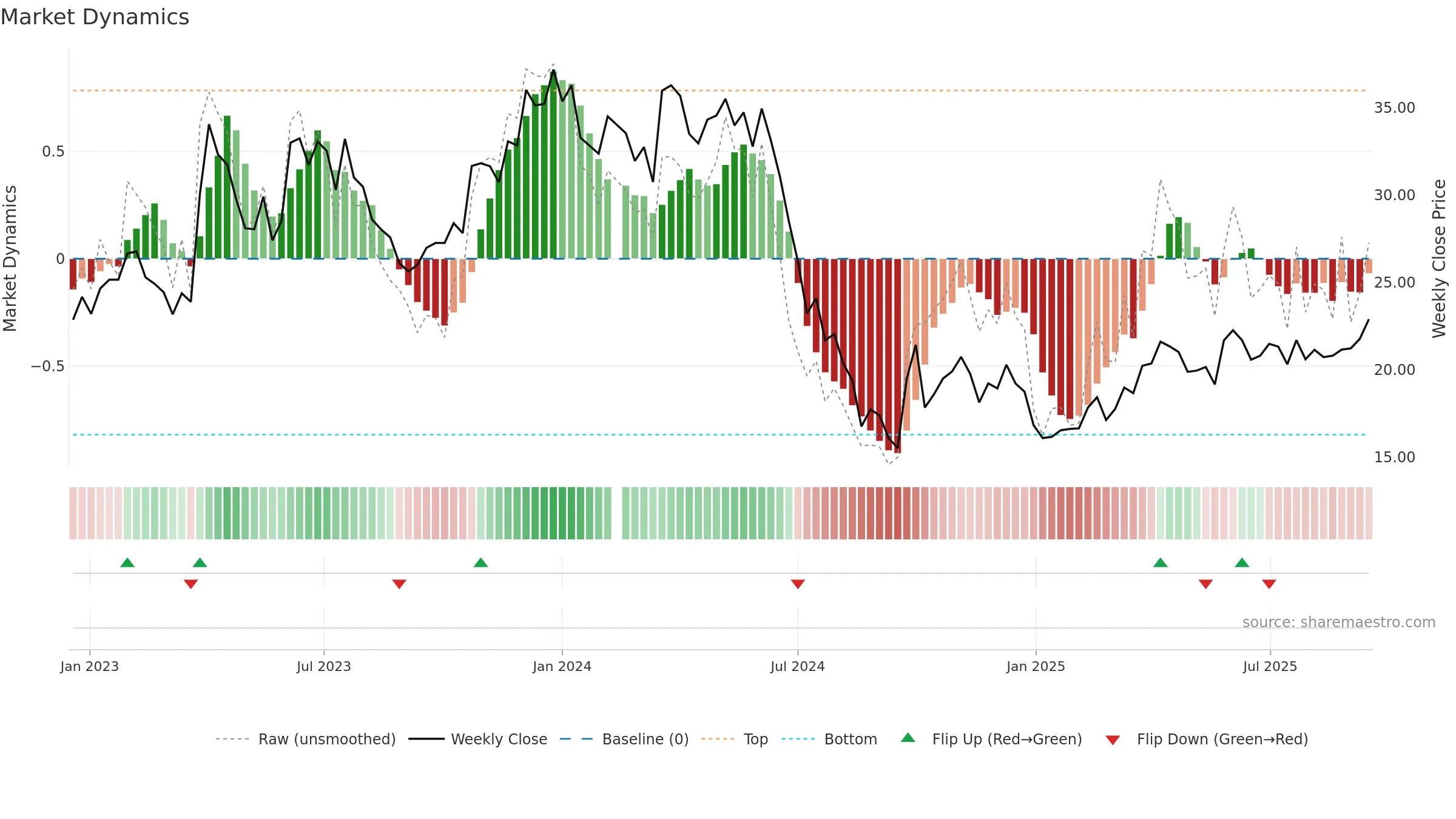Viewport: 1456px width, 819px height.
Task: Select the red flip-down marker at Jul 2024
Action: point(798,584)
